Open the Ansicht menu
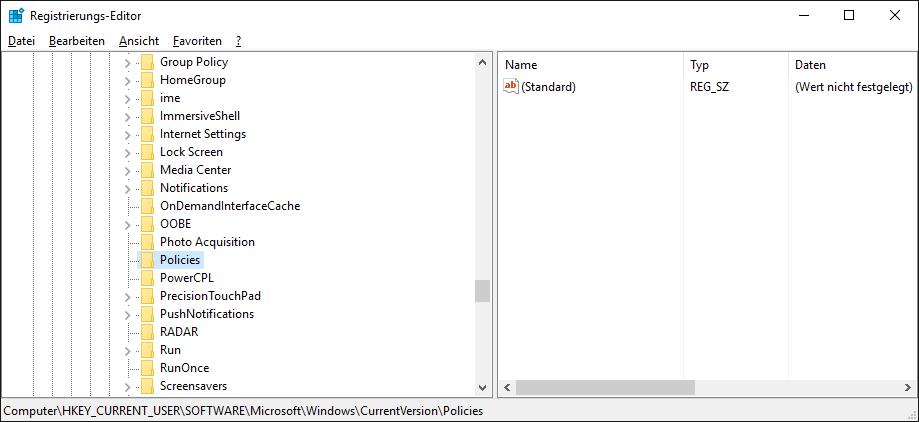Image resolution: width=919 pixels, height=422 pixels. click(x=138, y=41)
